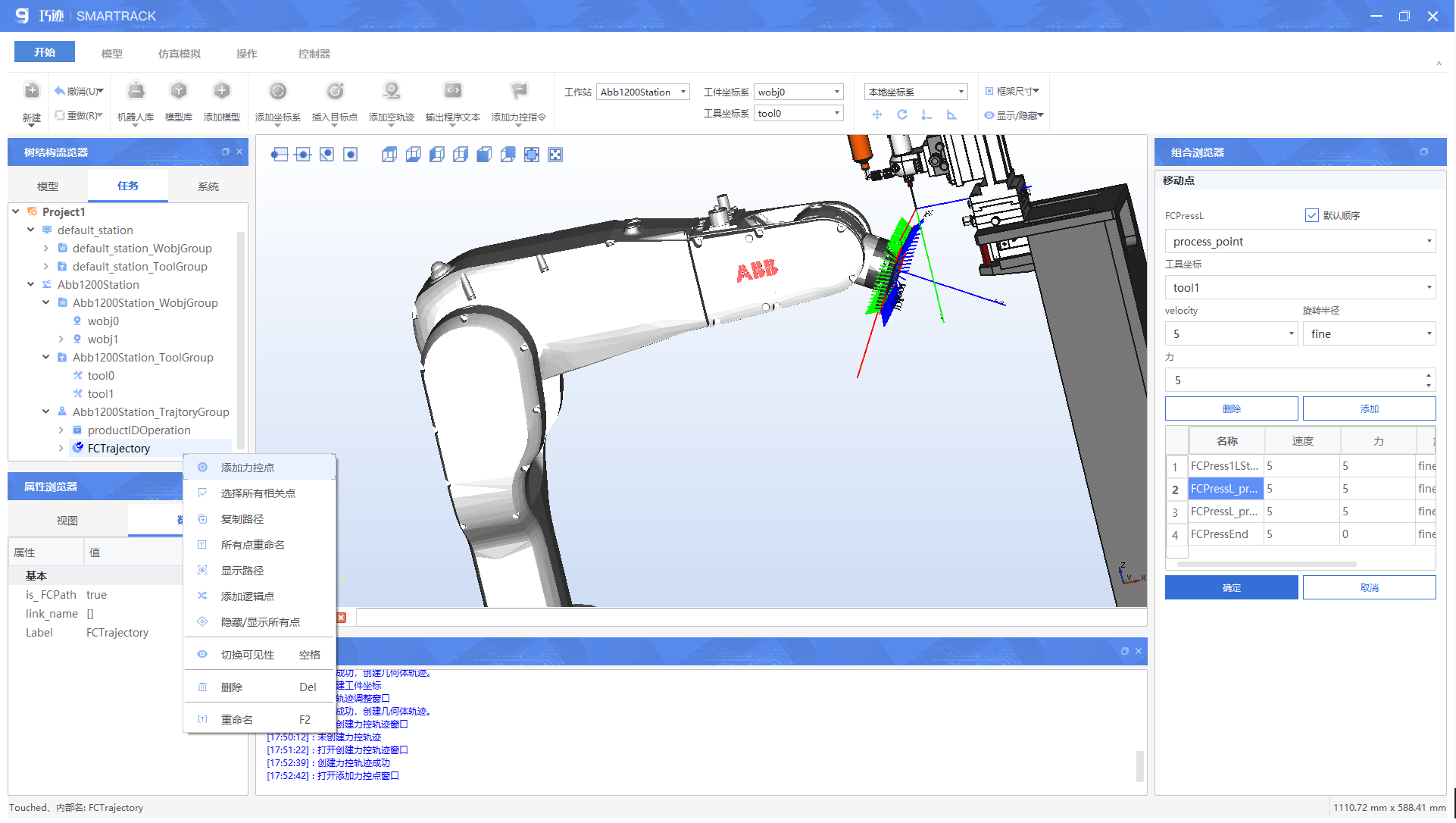This screenshot has height=823, width=1456.
Task: Open the 旋转半径 fine dropdown
Action: 1369,333
